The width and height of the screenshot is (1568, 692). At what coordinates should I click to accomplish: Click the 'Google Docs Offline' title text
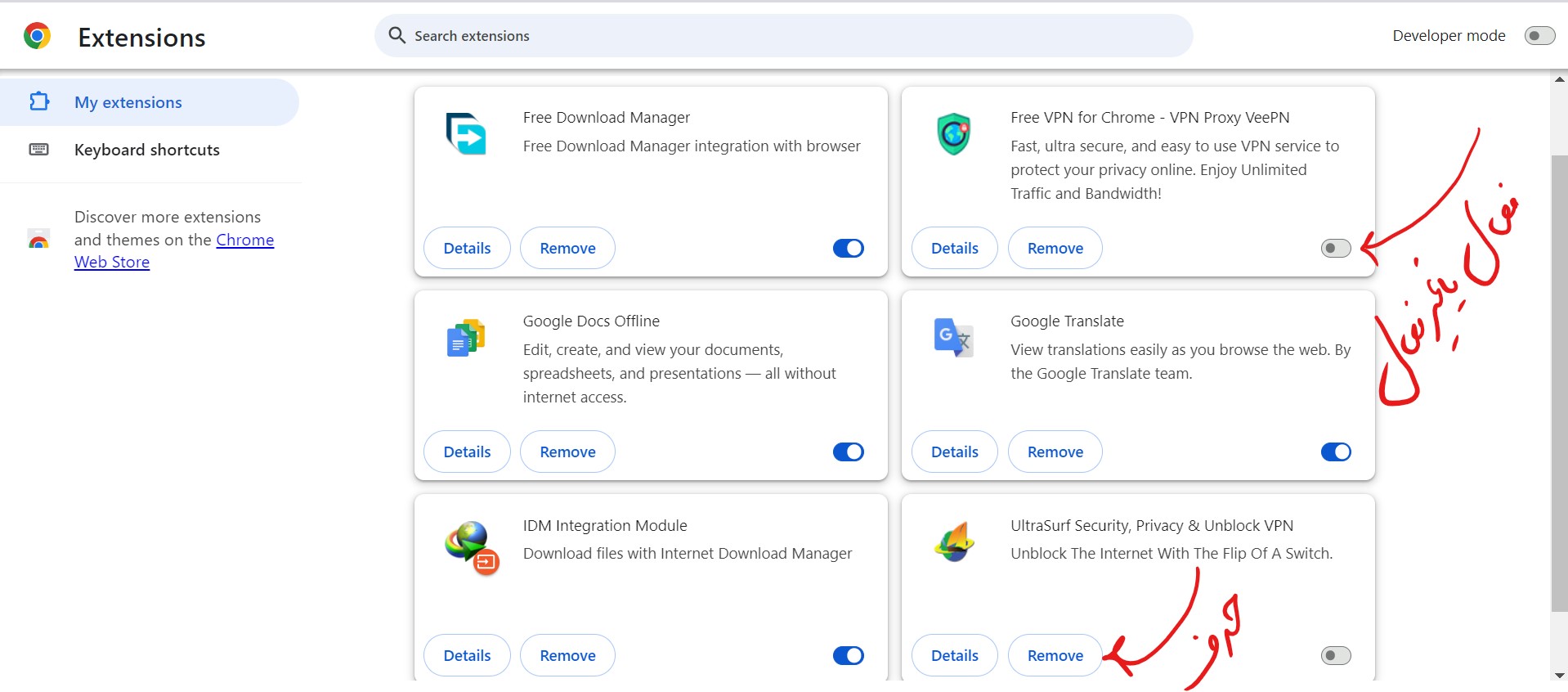pos(591,321)
